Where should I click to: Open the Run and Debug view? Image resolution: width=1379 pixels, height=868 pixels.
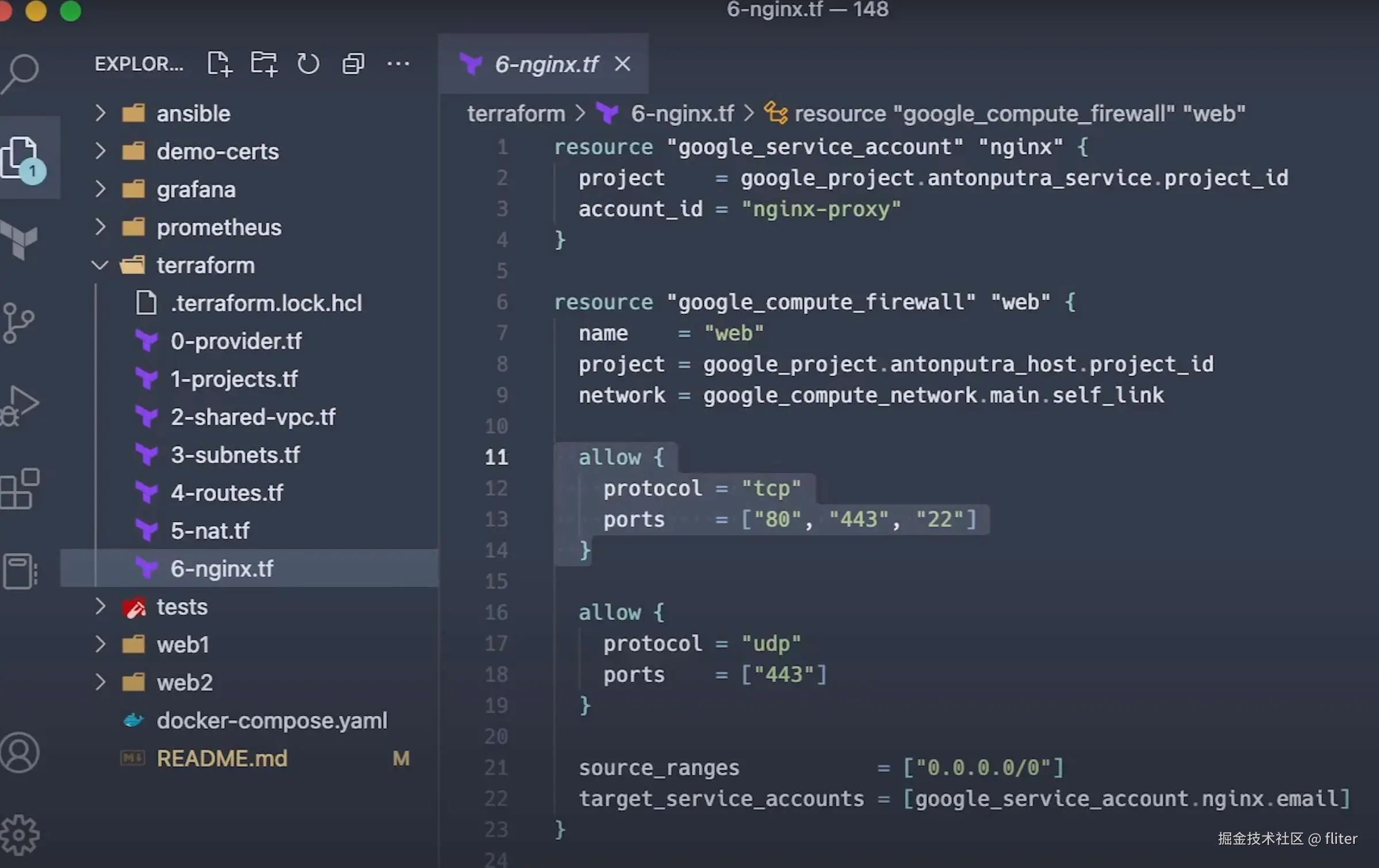coord(20,405)
